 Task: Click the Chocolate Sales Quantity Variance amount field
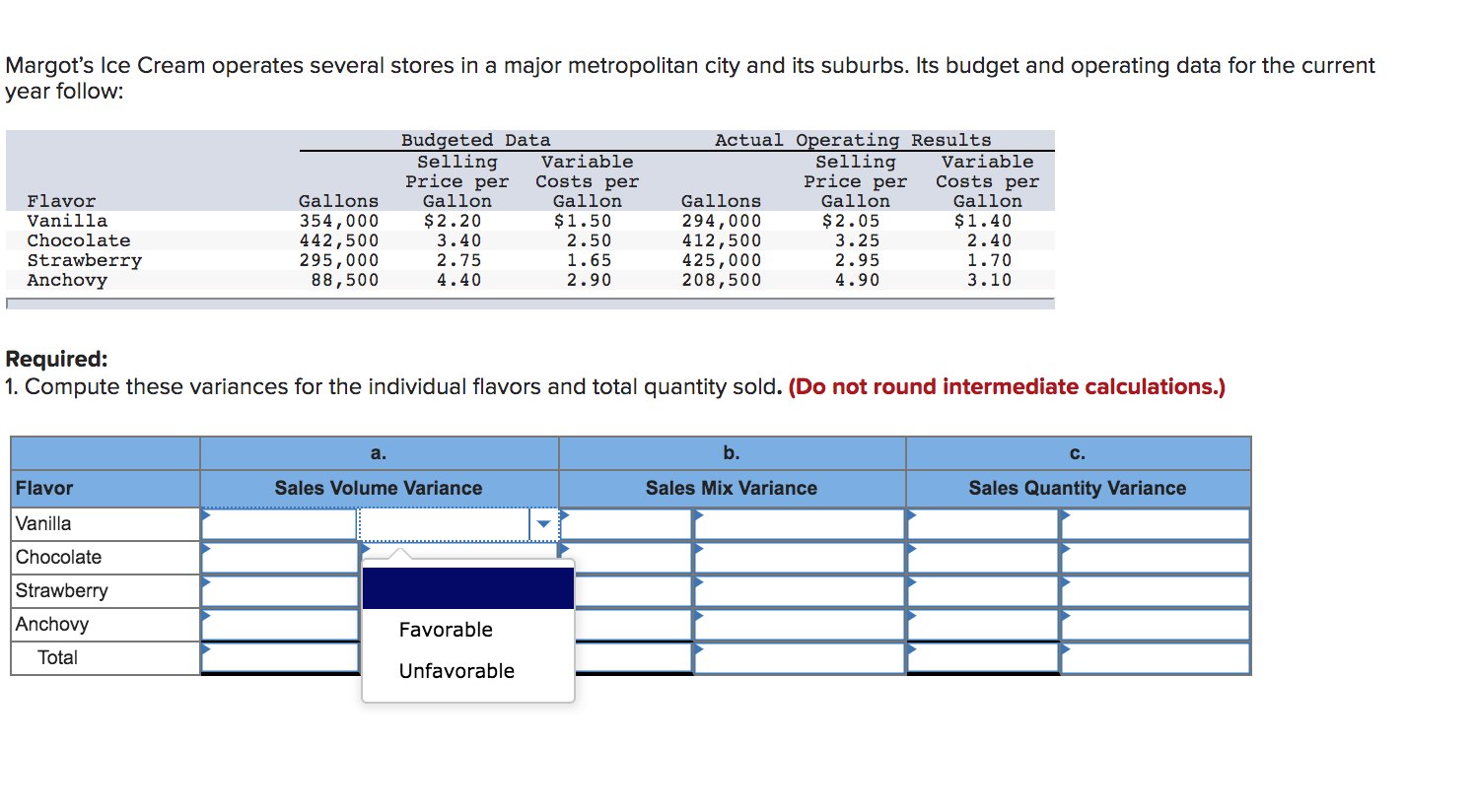(983, 558)
